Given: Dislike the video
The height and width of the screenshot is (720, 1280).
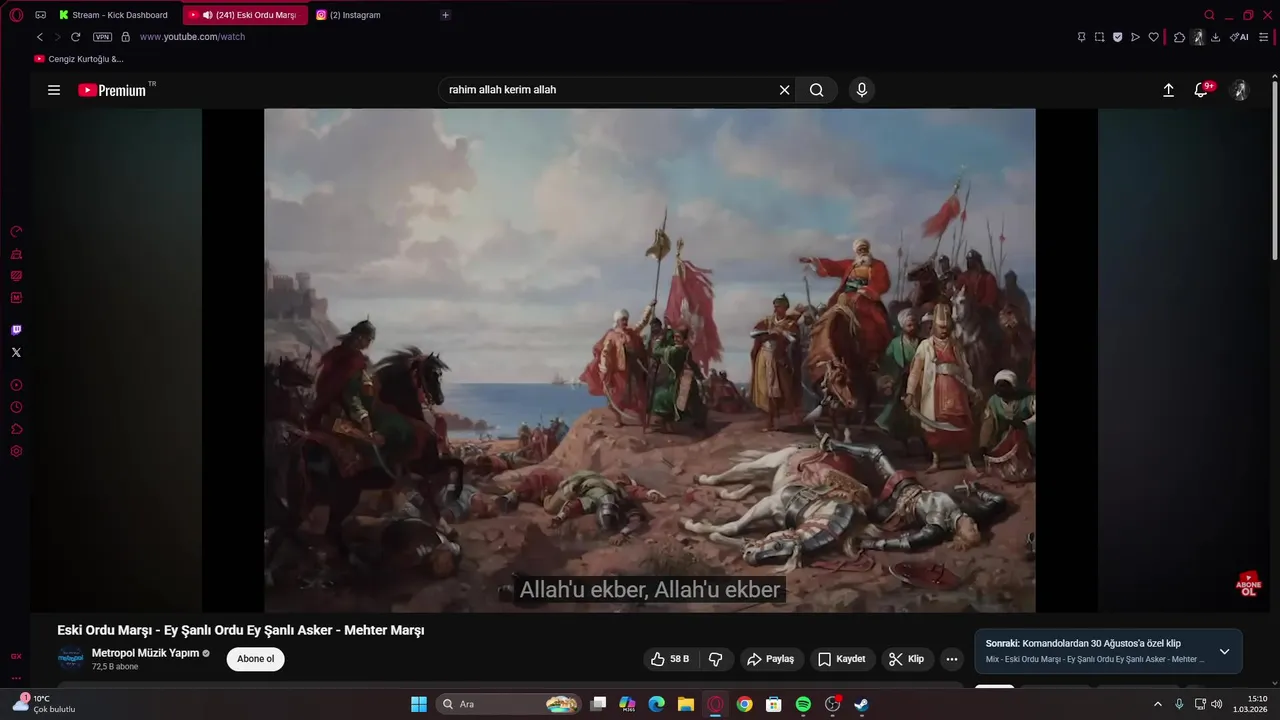Looking at the screenshot, I should click(x=716, y=659).
